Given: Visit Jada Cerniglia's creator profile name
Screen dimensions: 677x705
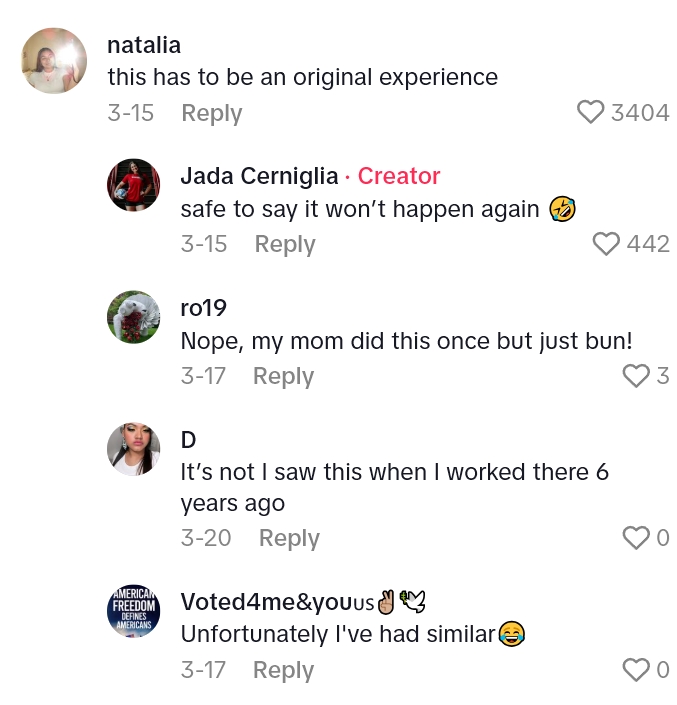Looking at the screenshot, I should (x=259, y=176).
